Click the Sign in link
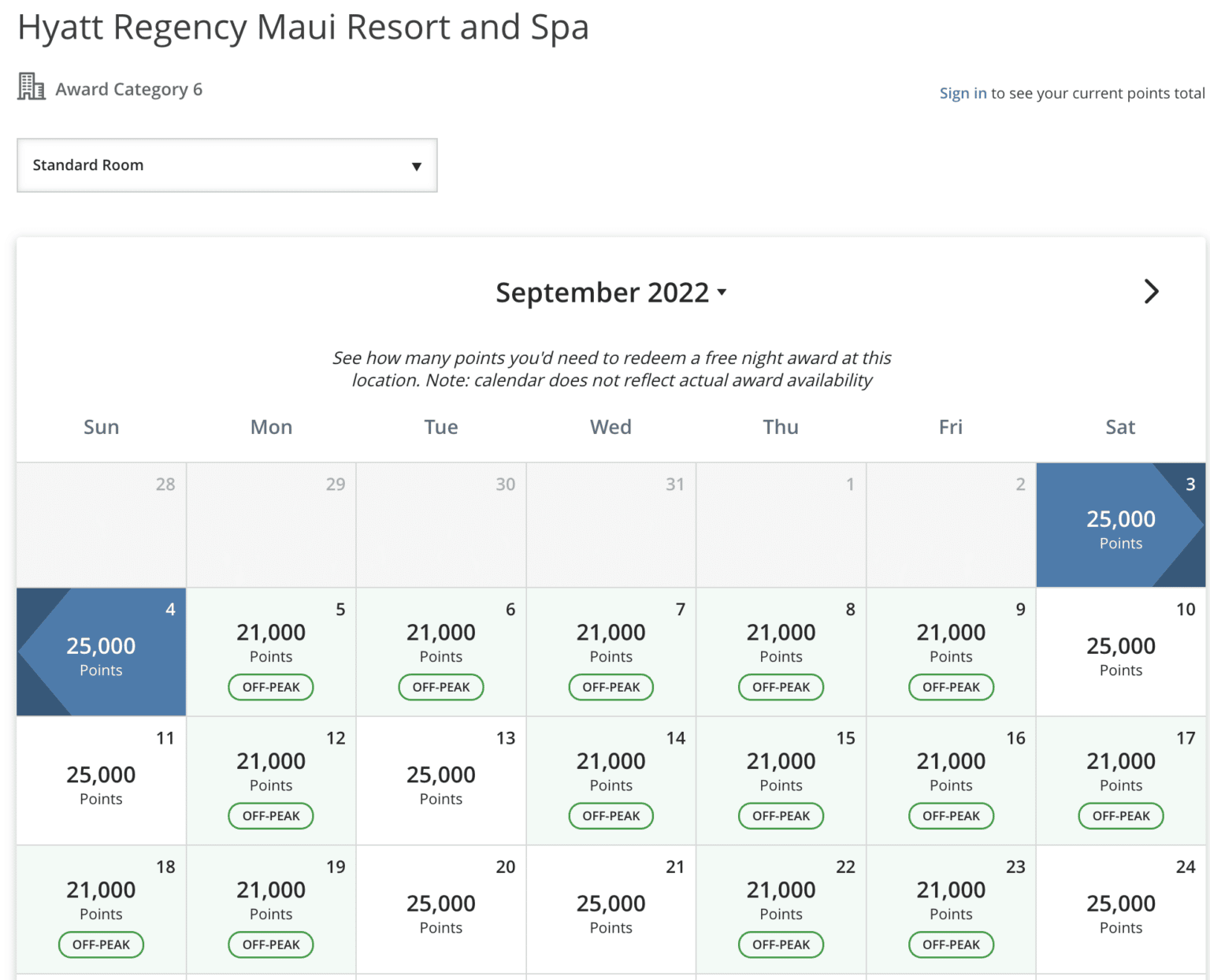Screen dimensions: 1210x980 (962, 93)
